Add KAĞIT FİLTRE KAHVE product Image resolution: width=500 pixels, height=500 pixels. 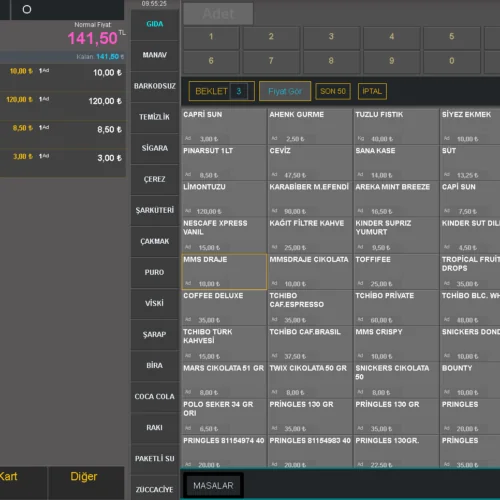310,235
